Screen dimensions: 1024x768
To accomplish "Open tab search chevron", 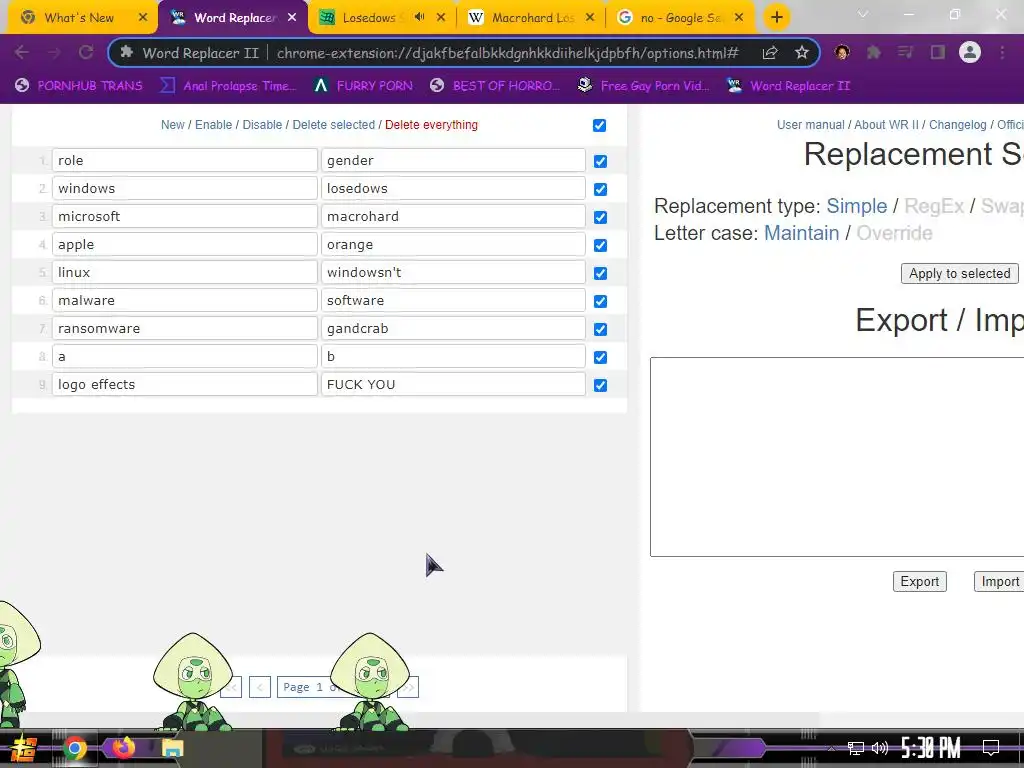I will (863, 14).
